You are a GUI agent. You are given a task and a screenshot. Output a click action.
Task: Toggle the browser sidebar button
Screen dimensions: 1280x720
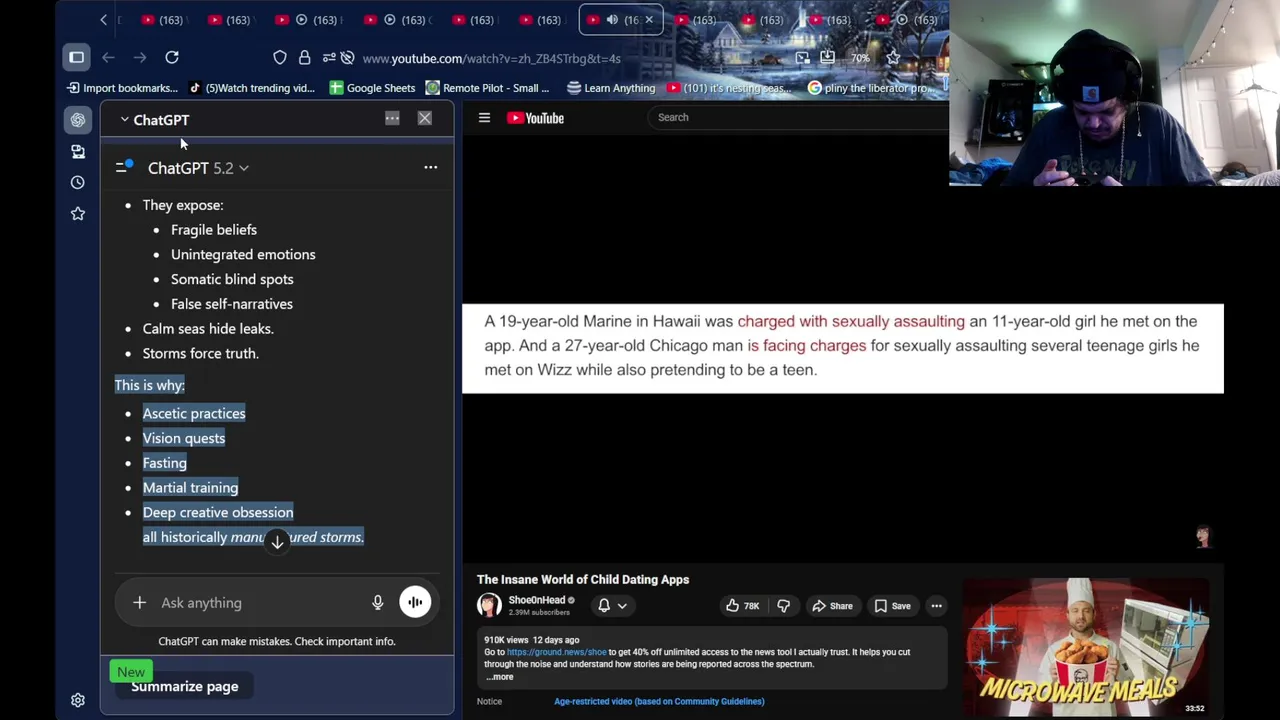76,58
